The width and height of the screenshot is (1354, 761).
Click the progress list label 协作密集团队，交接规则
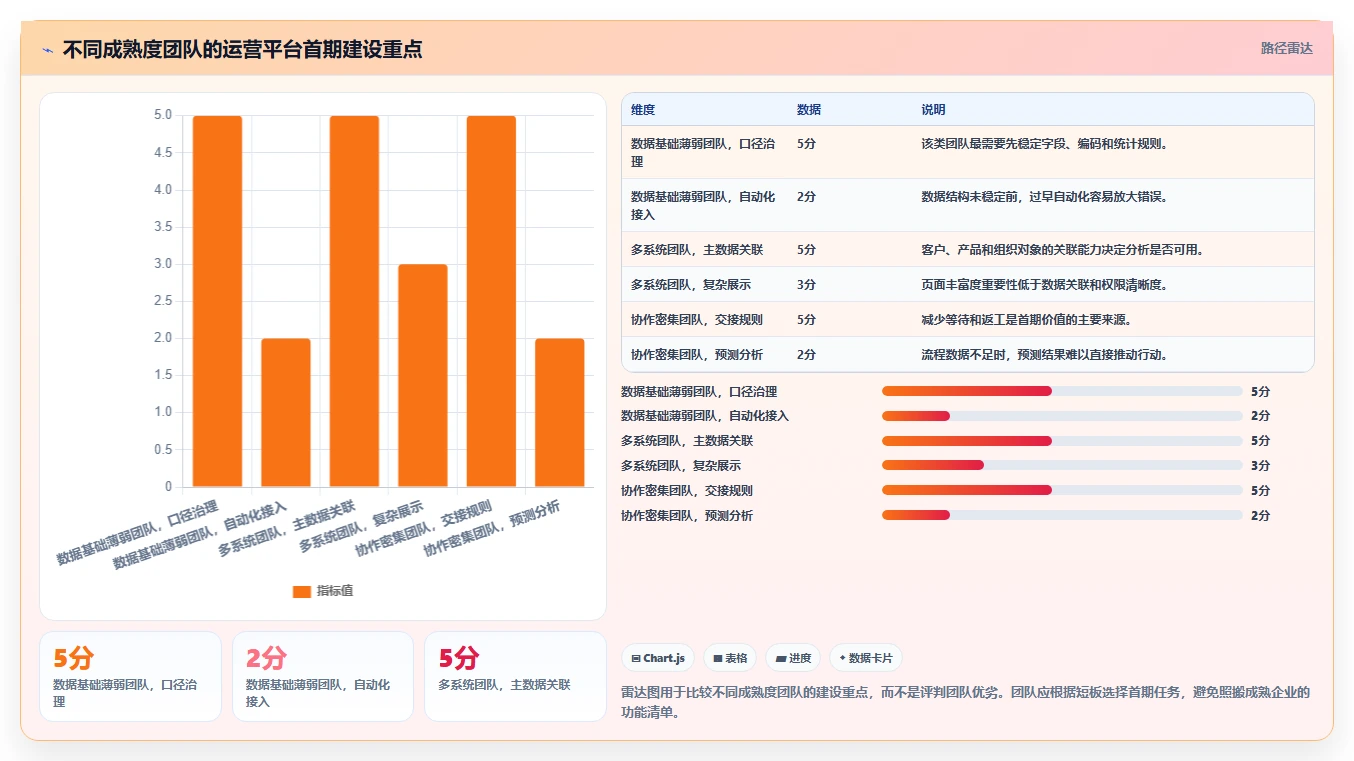[687, 491]
